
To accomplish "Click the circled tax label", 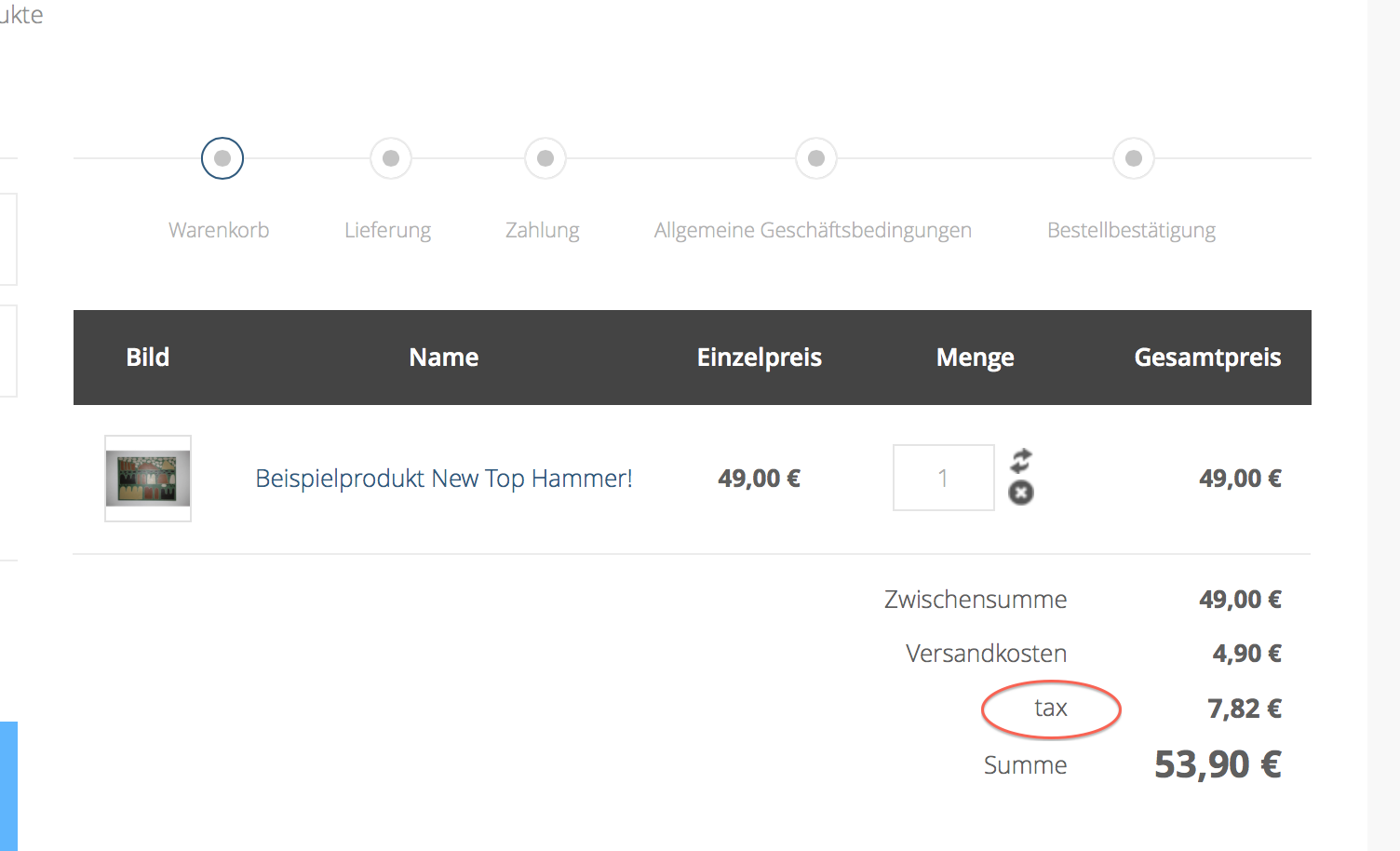I will coord(1051,709).
